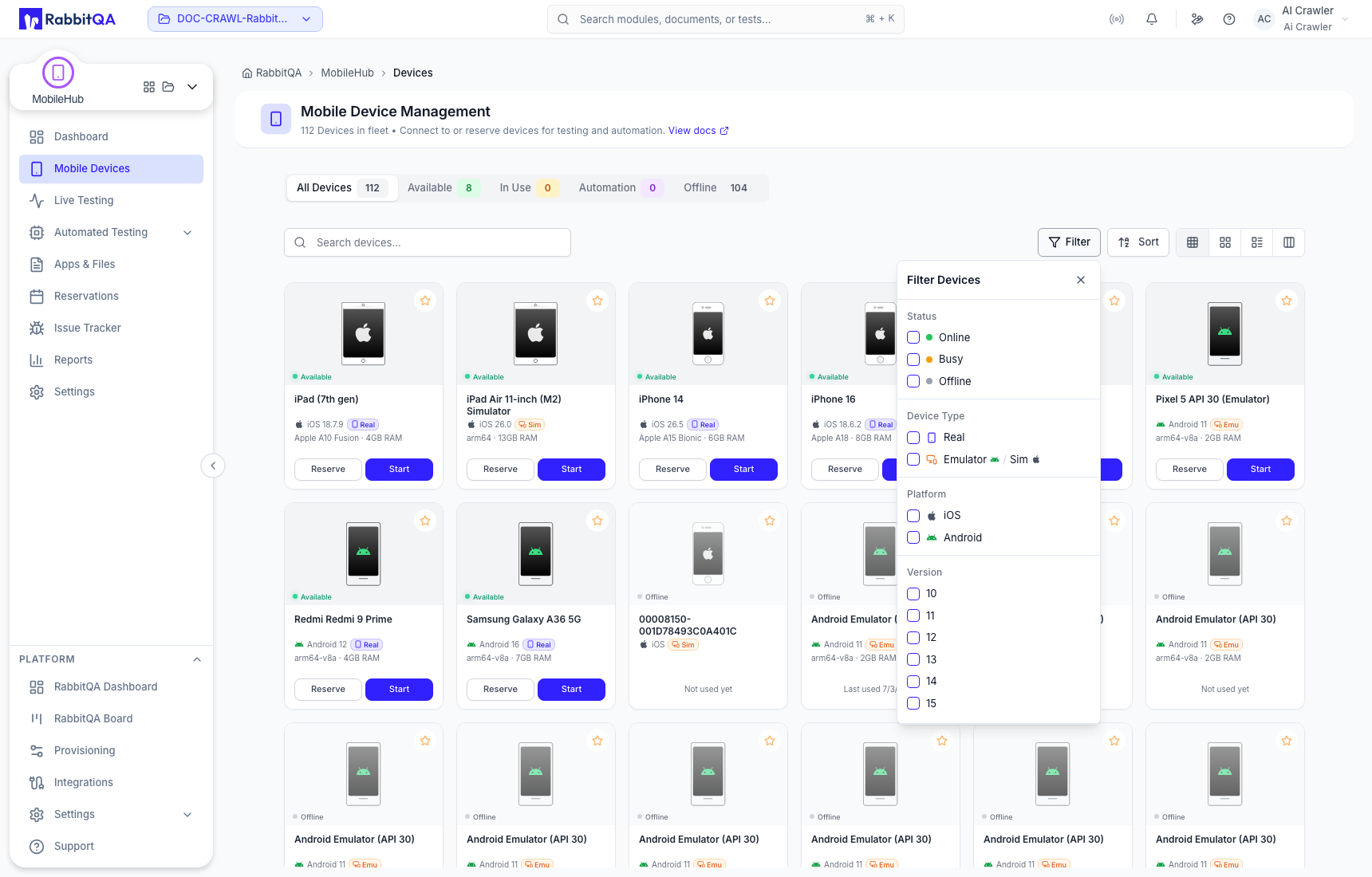This screenshot has height=877, width=1372.
Task: Click the customize icon next to help
Action: (x=1197, y=19)
